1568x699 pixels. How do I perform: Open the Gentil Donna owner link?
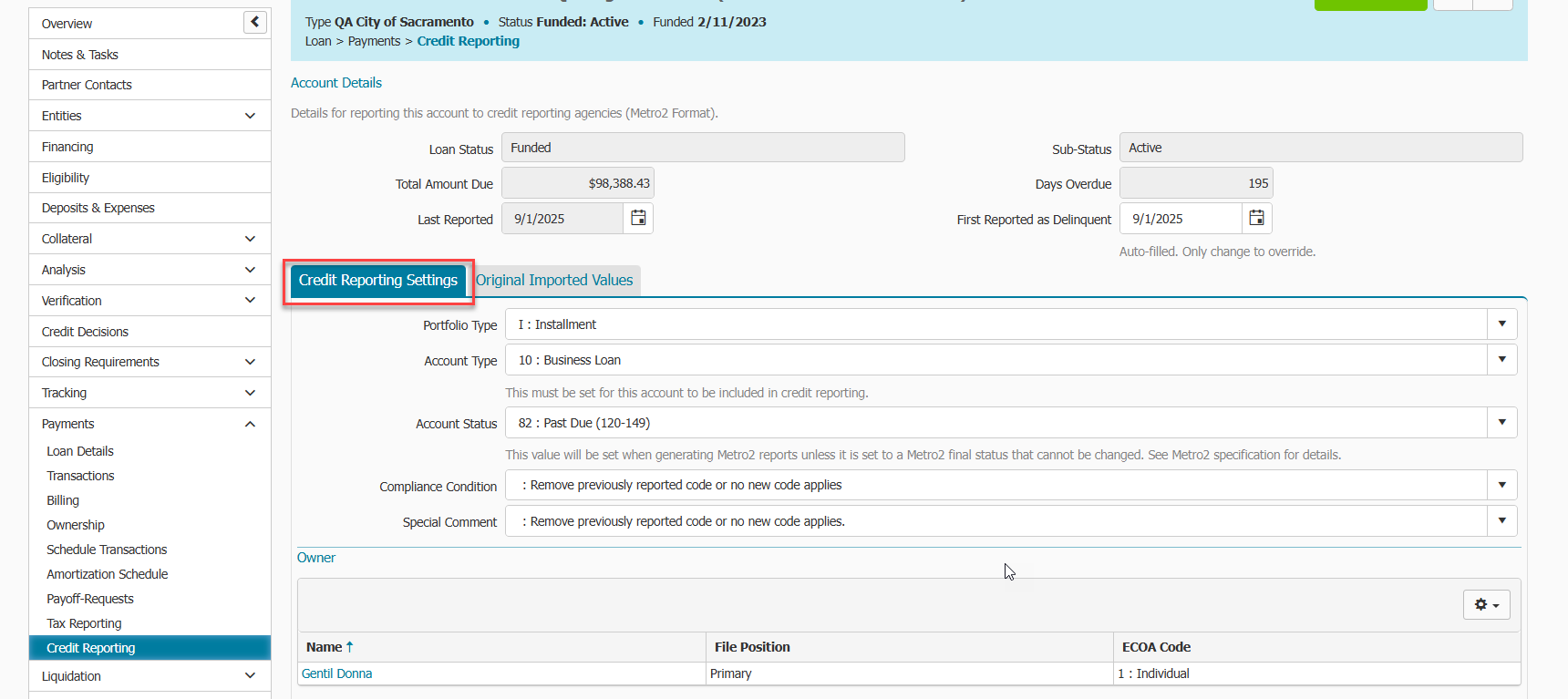coord(336,673)
